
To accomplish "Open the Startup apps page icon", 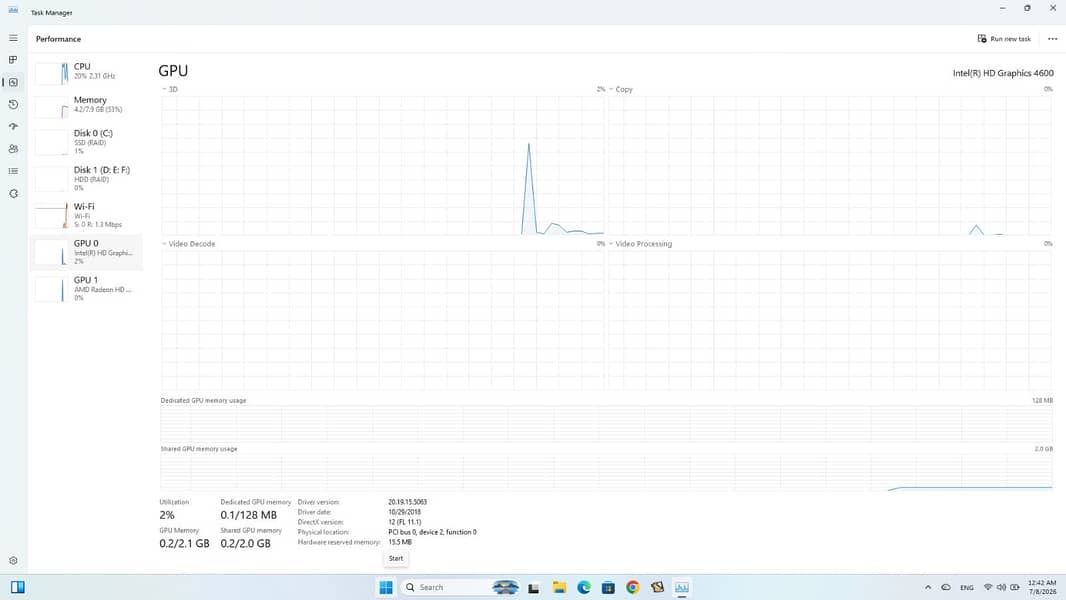I will pos(13,126).
